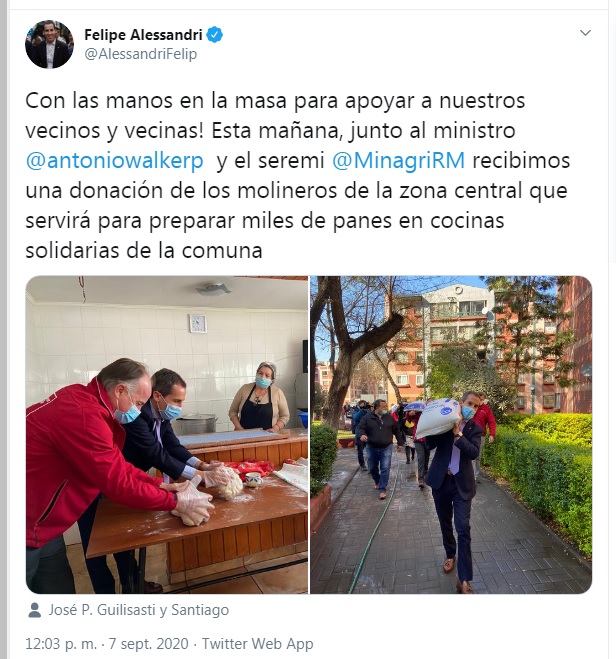Open the @MinagriRM mention

point(398,161)
